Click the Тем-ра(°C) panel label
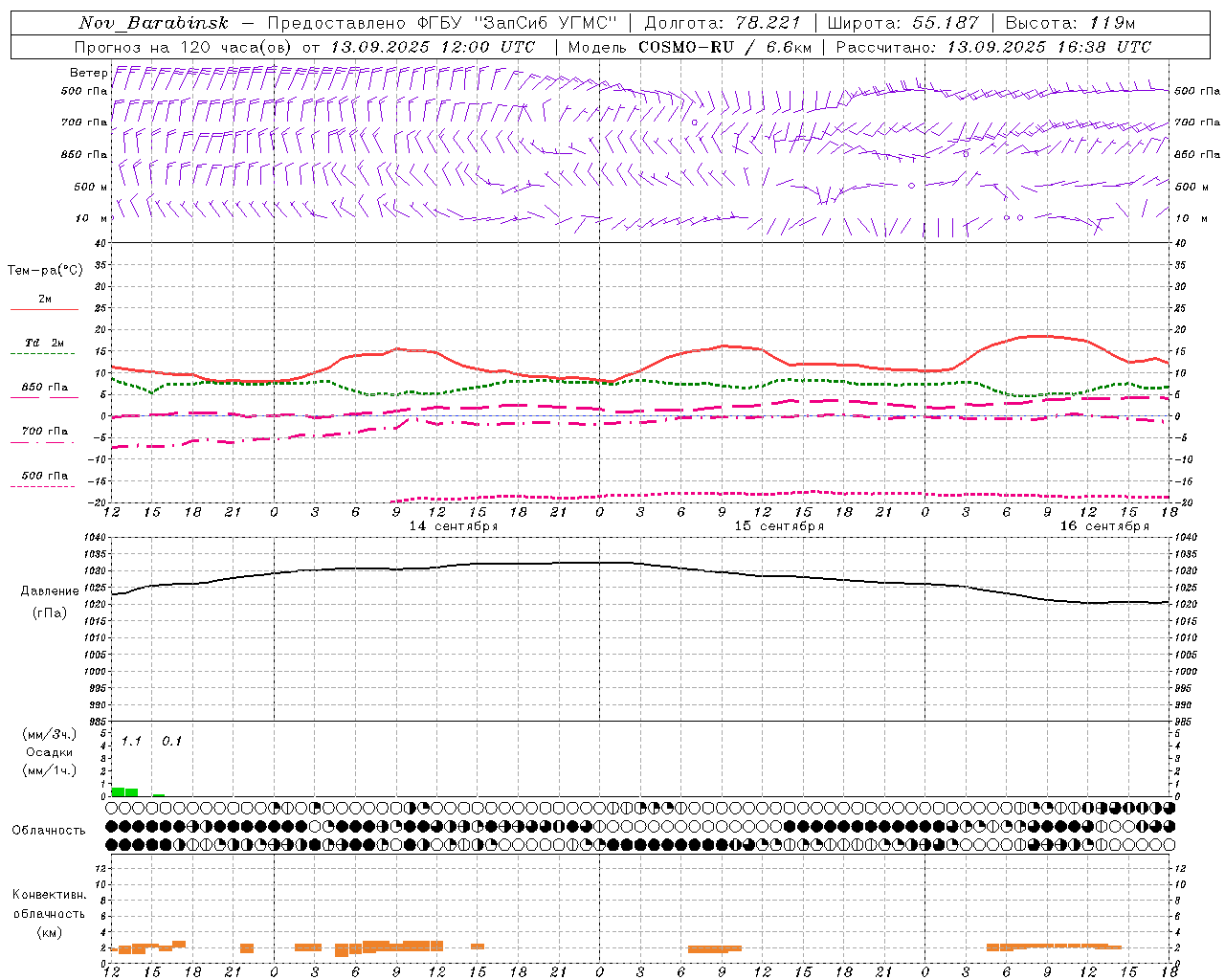Viewport: 1225px width, 980px height. pyautogui.click(x=45, y=271)
